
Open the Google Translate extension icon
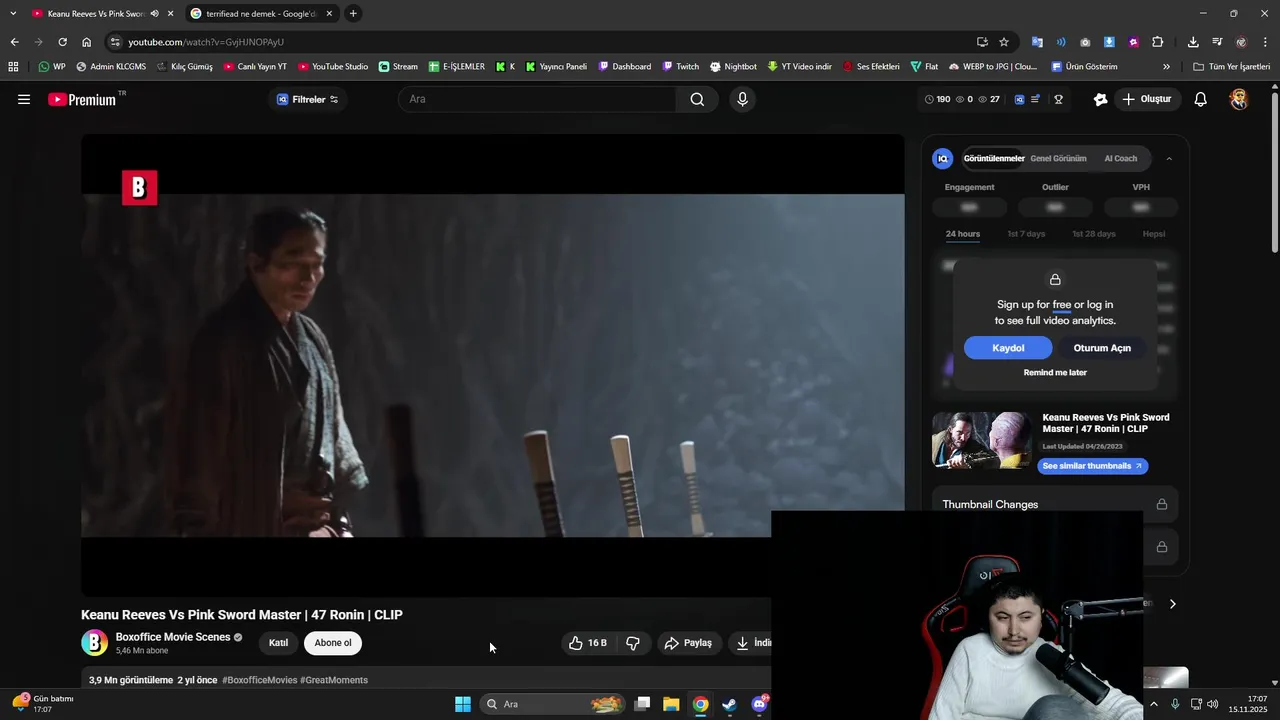1037,42
